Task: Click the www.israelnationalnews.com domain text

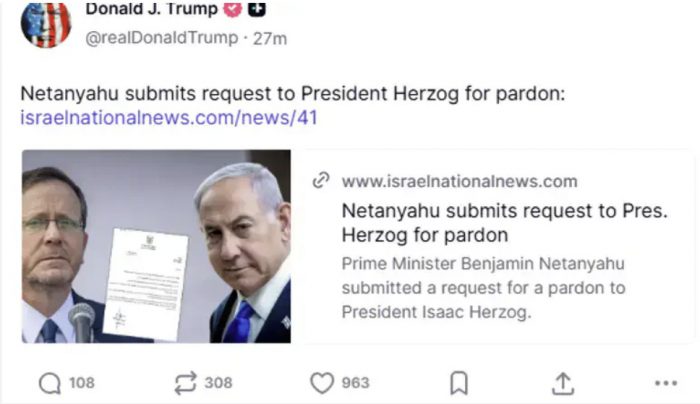Action: click(x=459, y=181)
